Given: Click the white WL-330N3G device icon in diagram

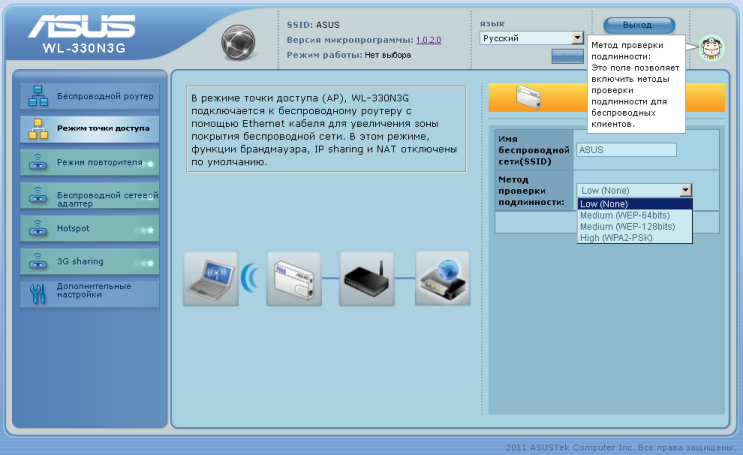Looking at the screenshot, I should point(294,279).
